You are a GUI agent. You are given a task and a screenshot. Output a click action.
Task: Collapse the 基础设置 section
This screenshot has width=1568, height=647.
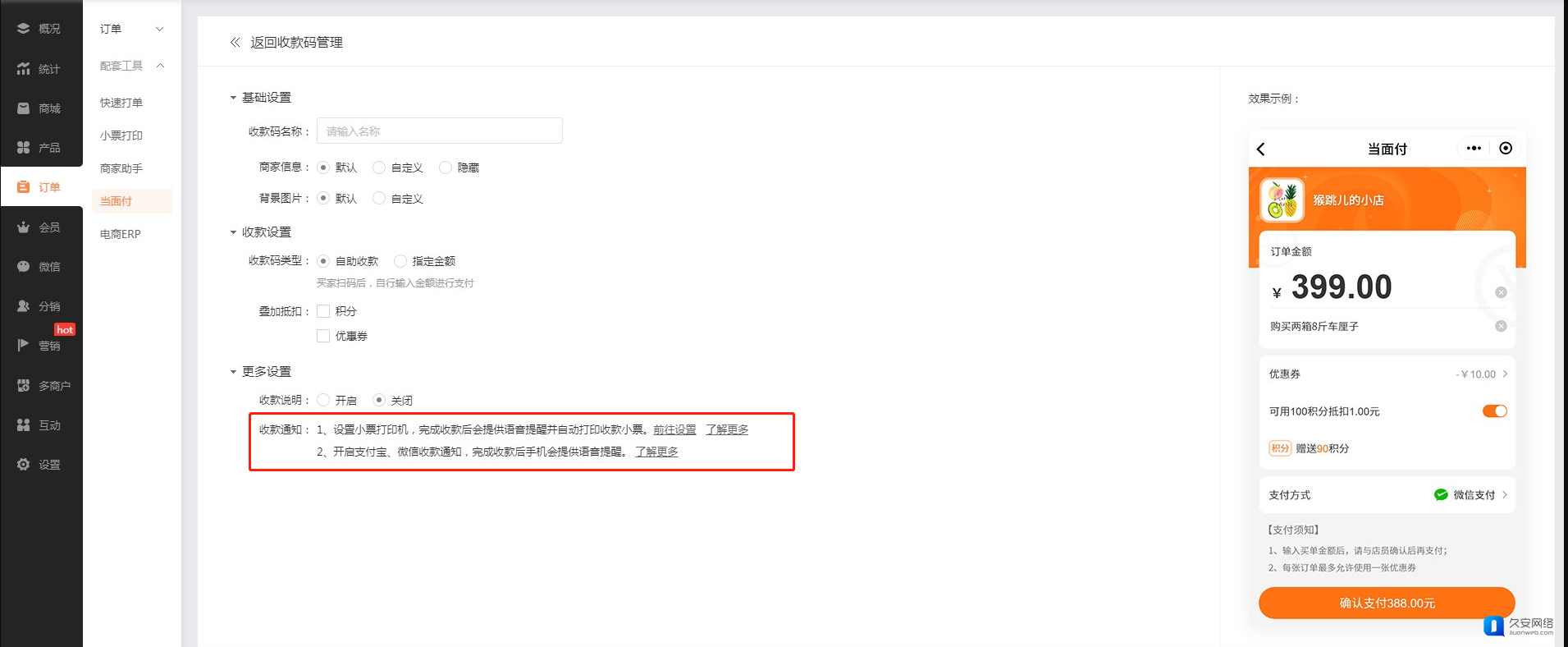click(x=233, y=98)
